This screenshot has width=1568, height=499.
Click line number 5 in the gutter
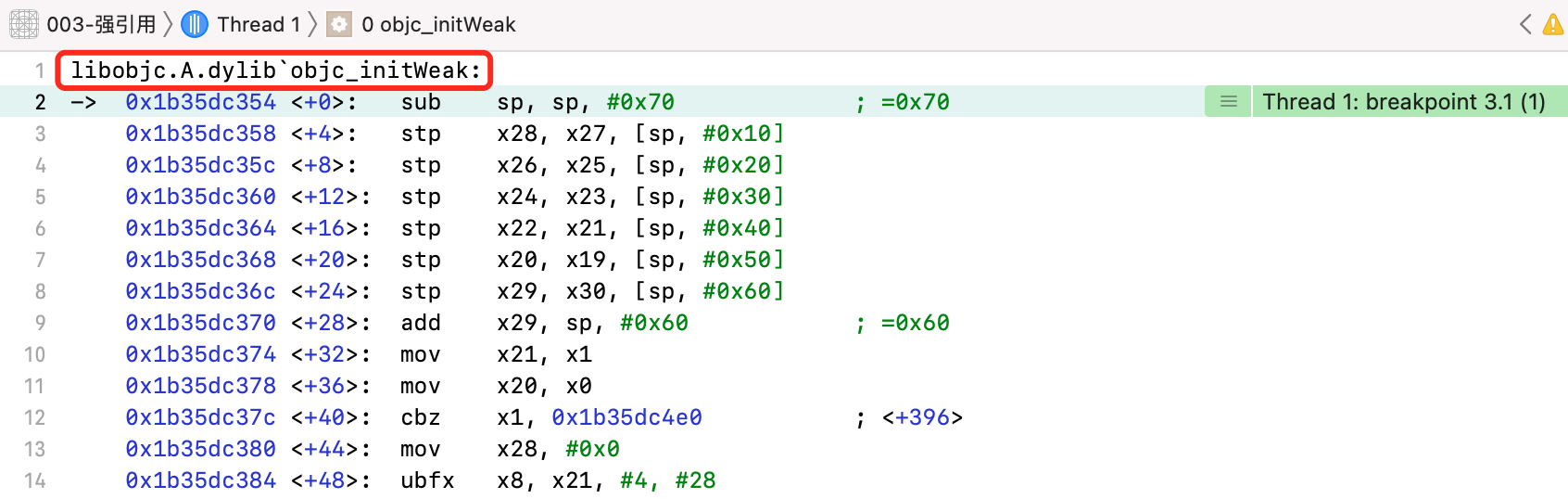(40, 197)
